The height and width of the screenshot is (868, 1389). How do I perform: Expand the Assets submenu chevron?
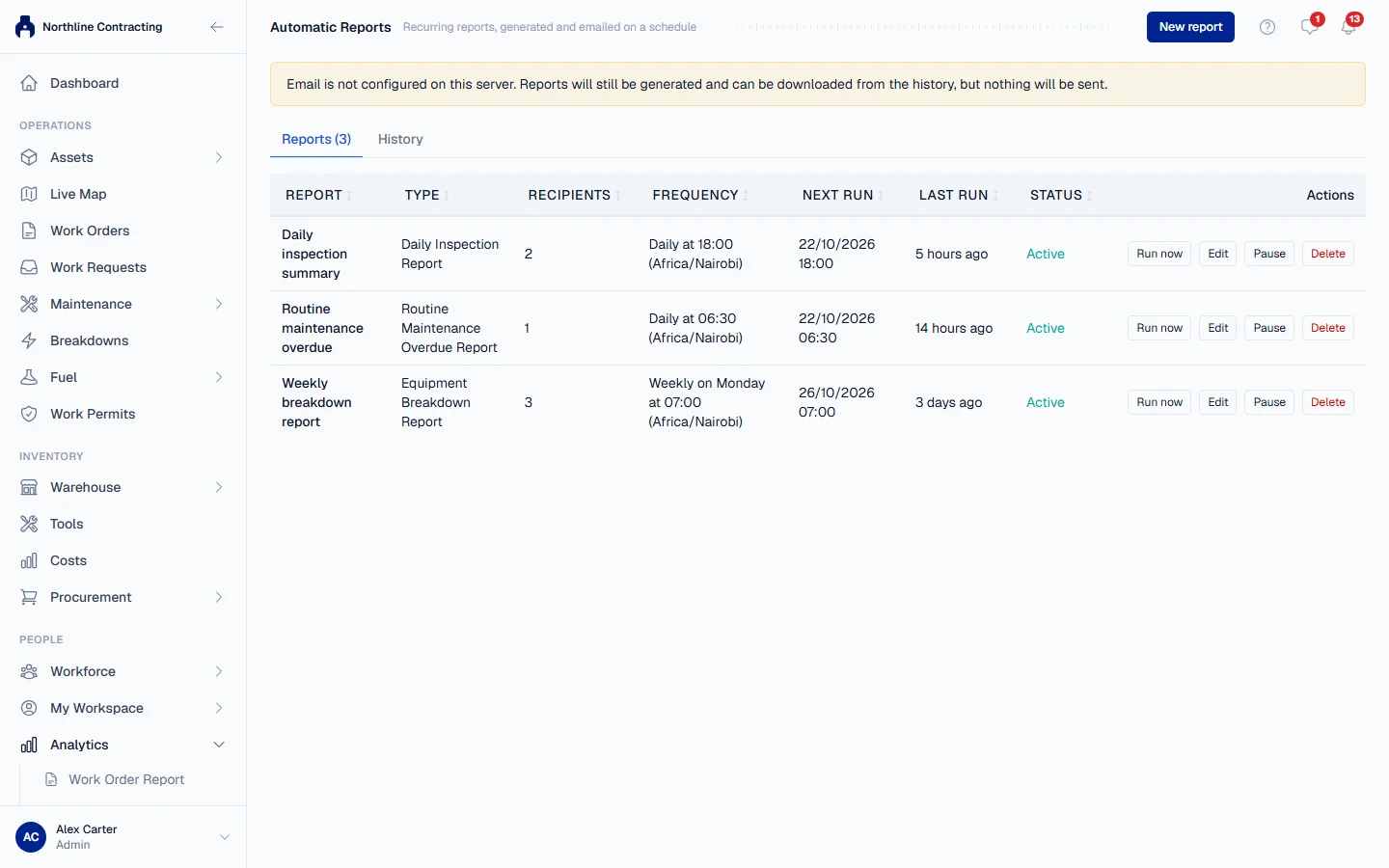click(219, 157)
